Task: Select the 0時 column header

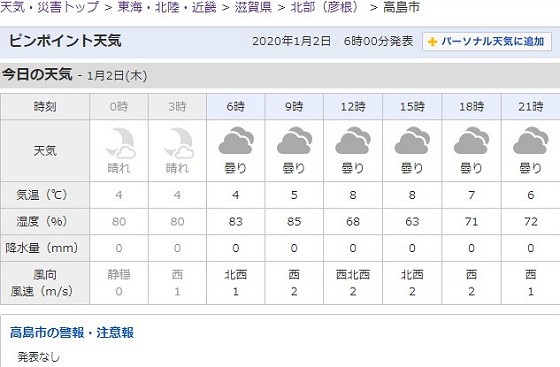Action: point(119,106)
